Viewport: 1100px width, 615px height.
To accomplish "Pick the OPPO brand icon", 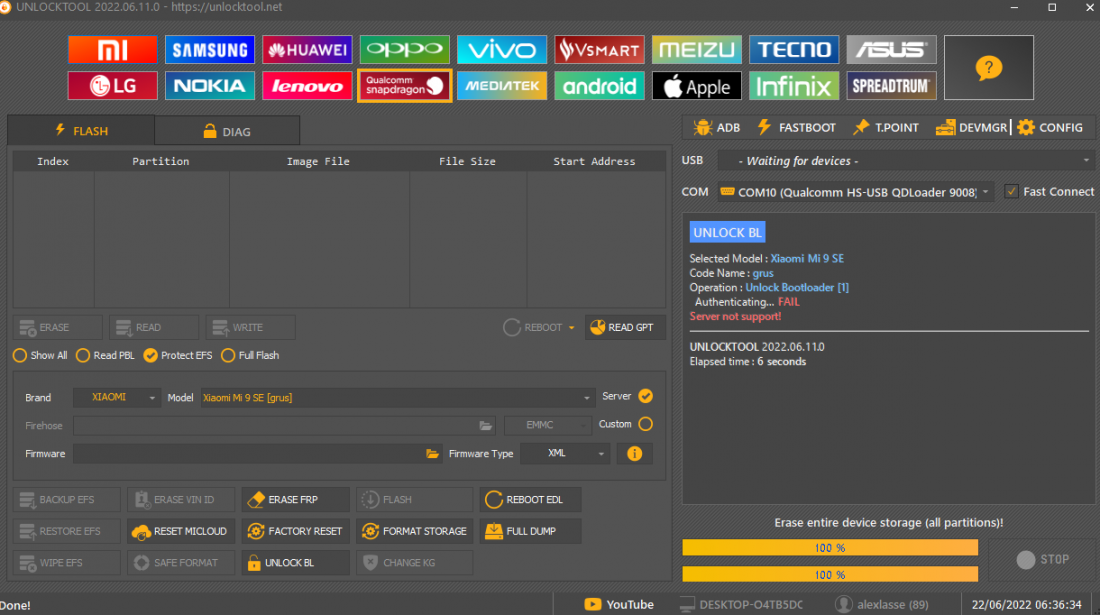I will point(405,50).
